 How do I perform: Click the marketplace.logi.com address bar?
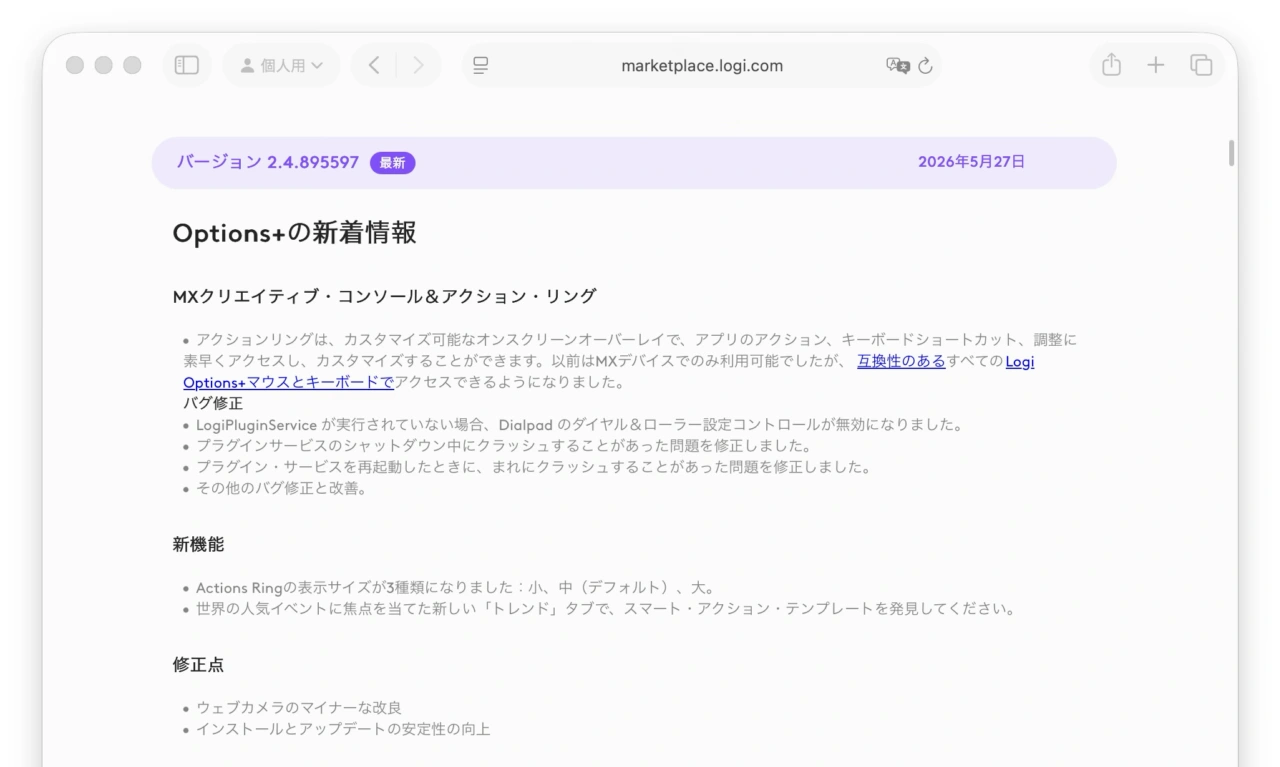701,65
